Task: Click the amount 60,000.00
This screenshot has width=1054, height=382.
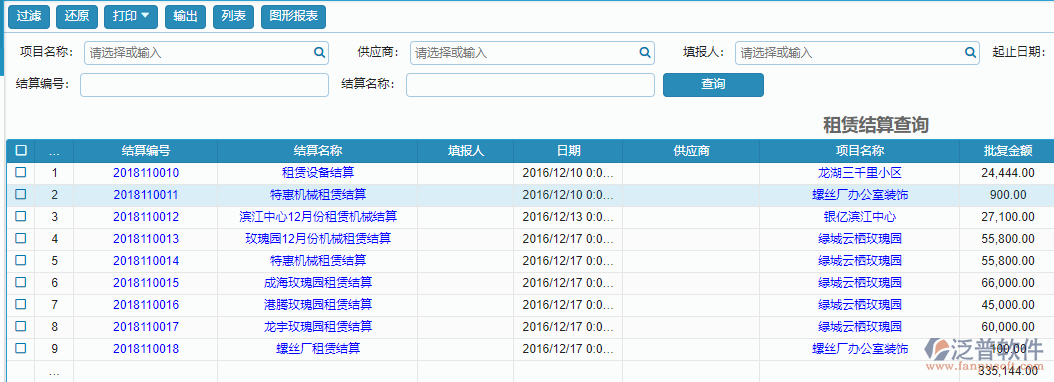Action: pyautogui.click(x=1008, y=327)
